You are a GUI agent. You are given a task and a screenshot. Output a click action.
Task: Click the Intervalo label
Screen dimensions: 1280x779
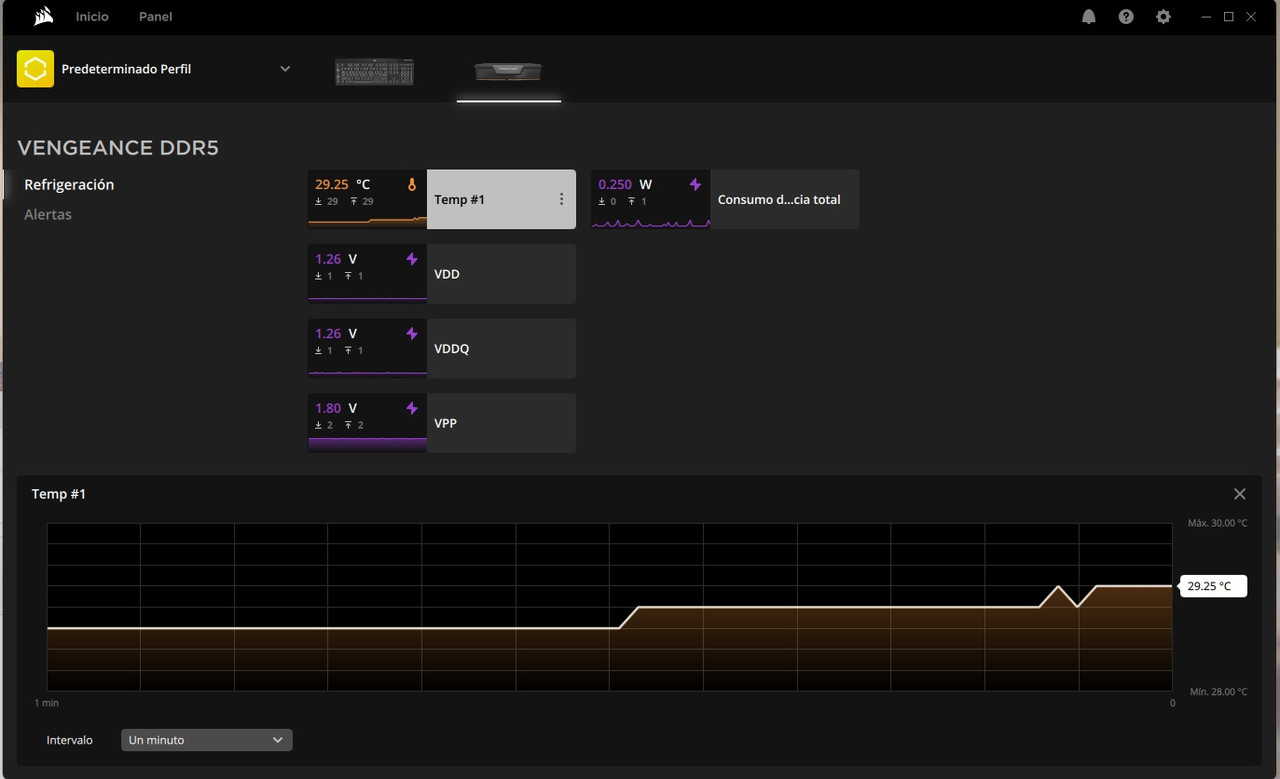point(70,740)
